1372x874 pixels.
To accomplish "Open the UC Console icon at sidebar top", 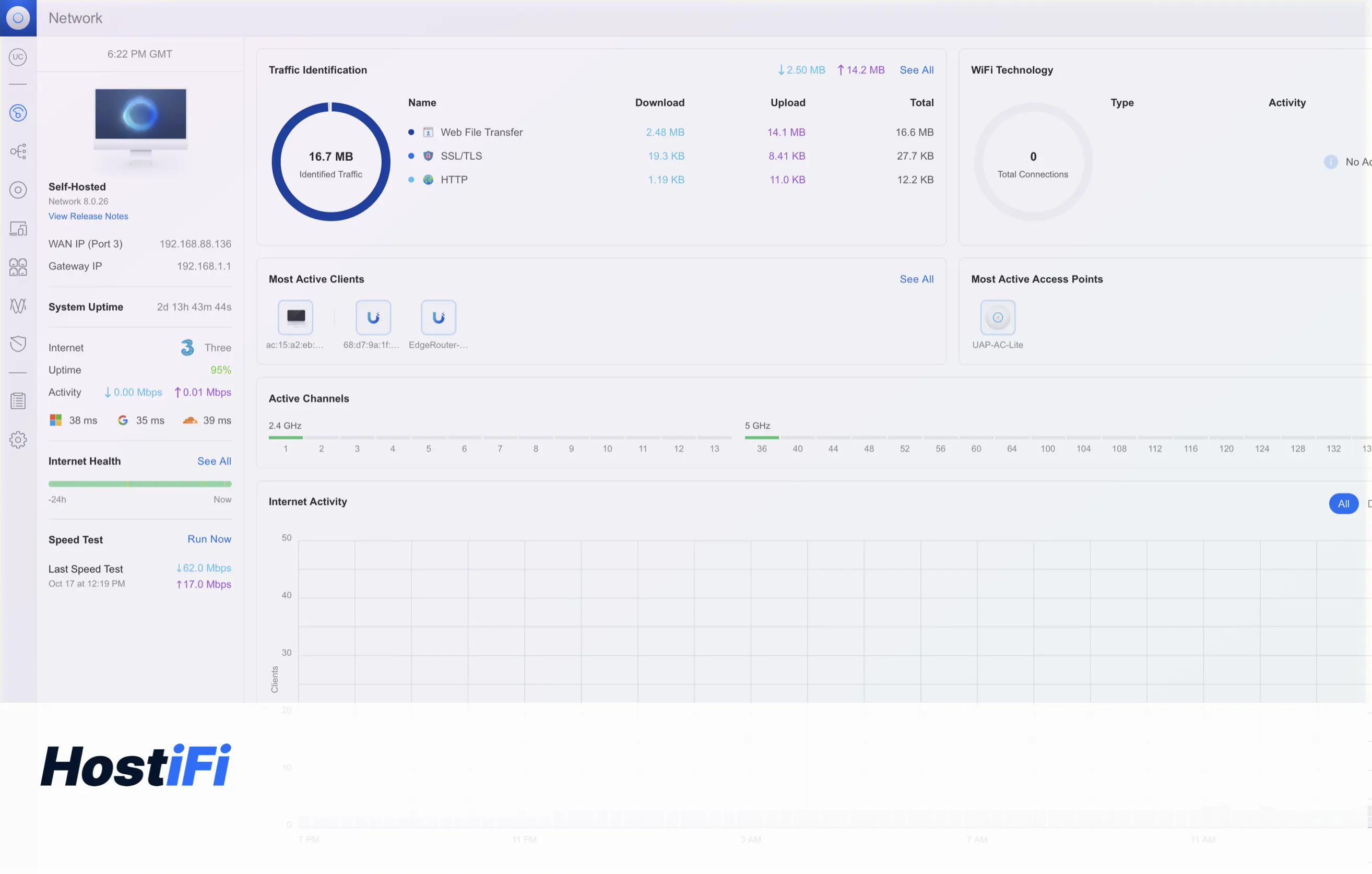I will point(18,57).
